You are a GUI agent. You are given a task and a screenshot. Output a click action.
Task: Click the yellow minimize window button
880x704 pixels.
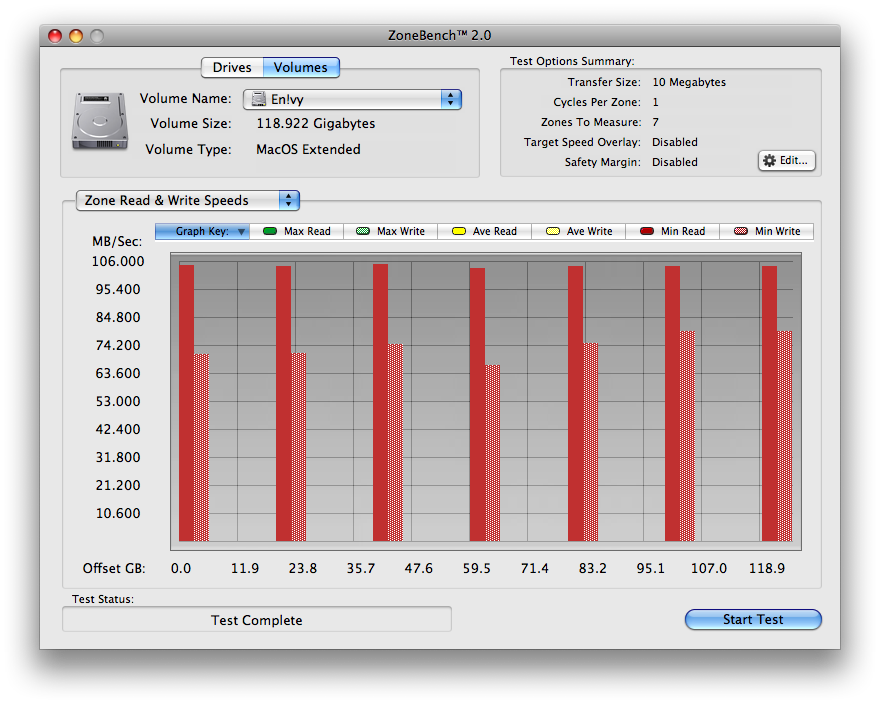76,36
